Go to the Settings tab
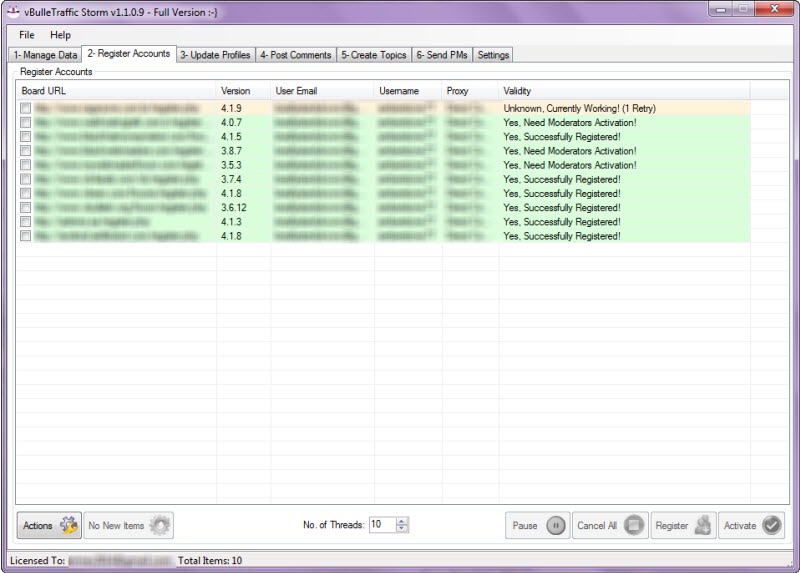This screenshot has height=573, width=800. point(493,55)
